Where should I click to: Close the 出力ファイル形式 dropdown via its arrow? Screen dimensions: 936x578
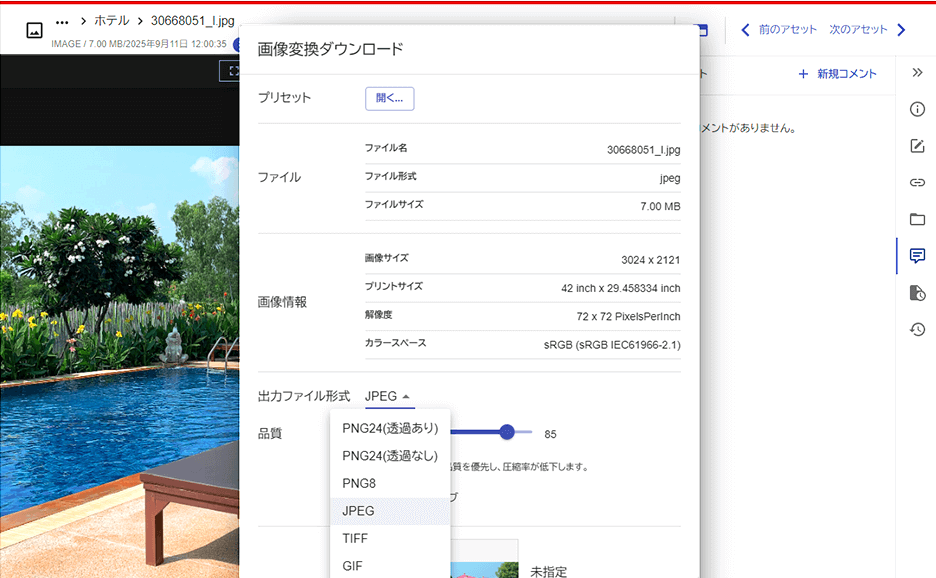408,394
